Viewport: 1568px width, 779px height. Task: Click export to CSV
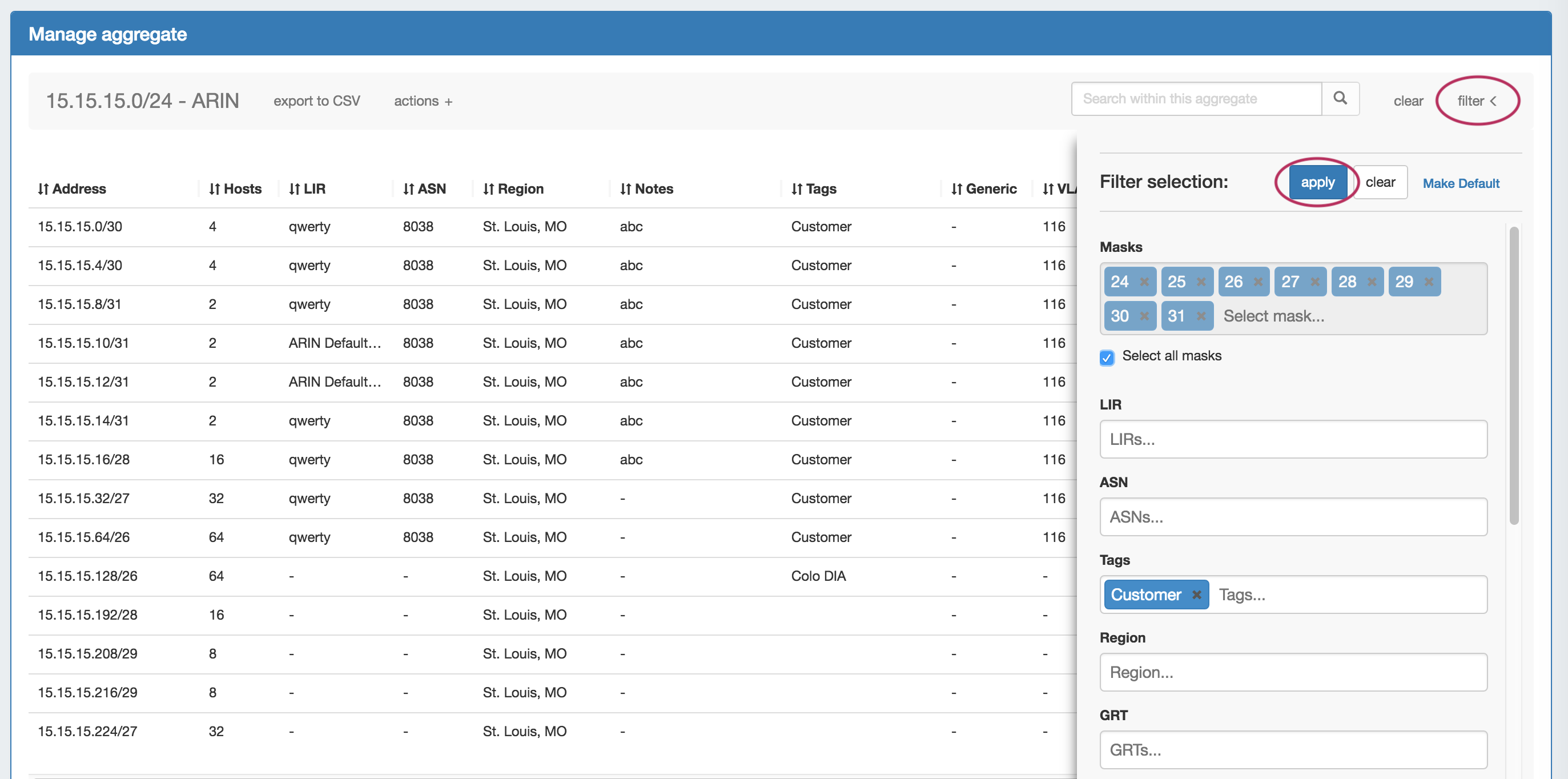(316, 101)
